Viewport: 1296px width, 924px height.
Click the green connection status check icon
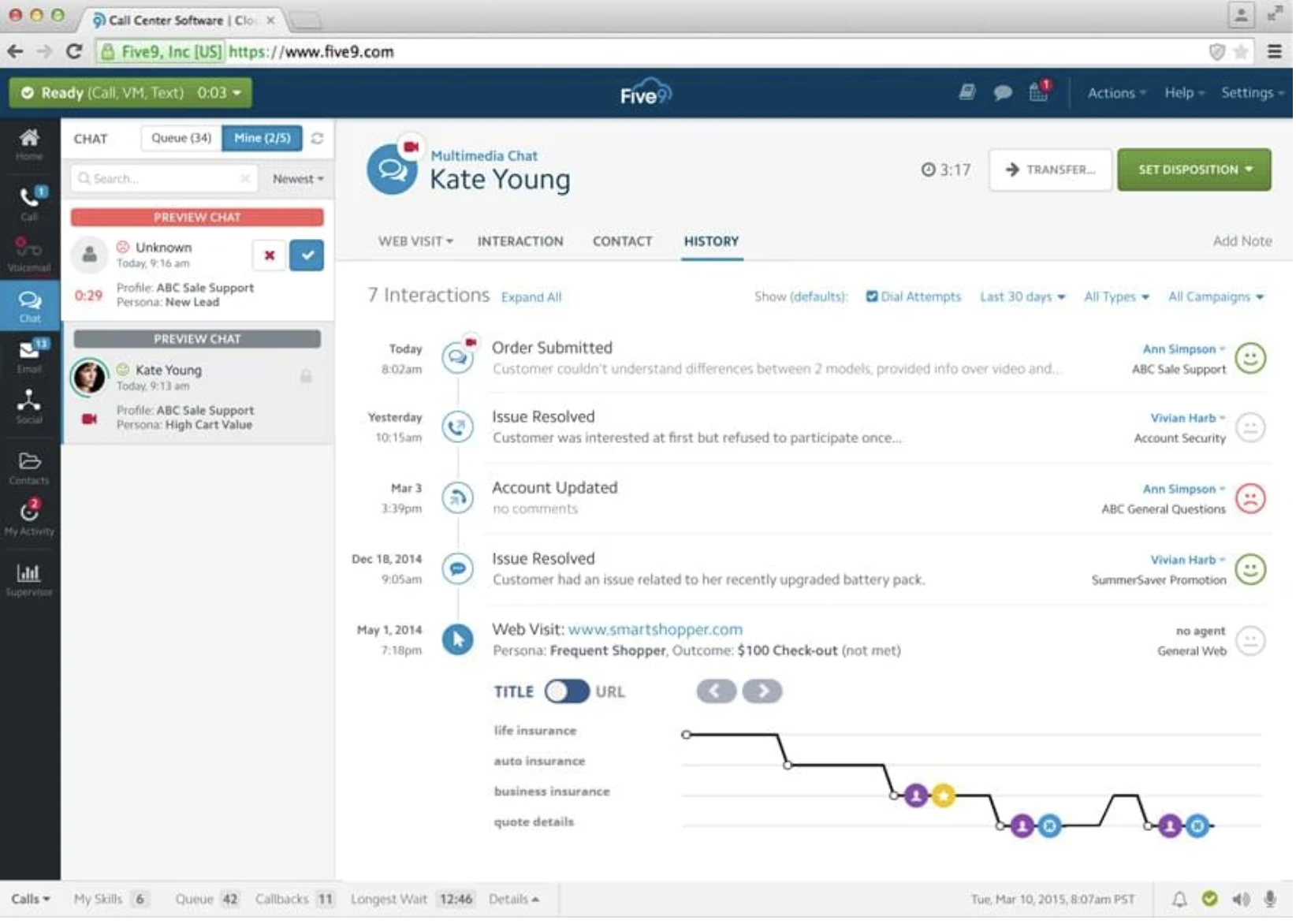(1210, 900)
